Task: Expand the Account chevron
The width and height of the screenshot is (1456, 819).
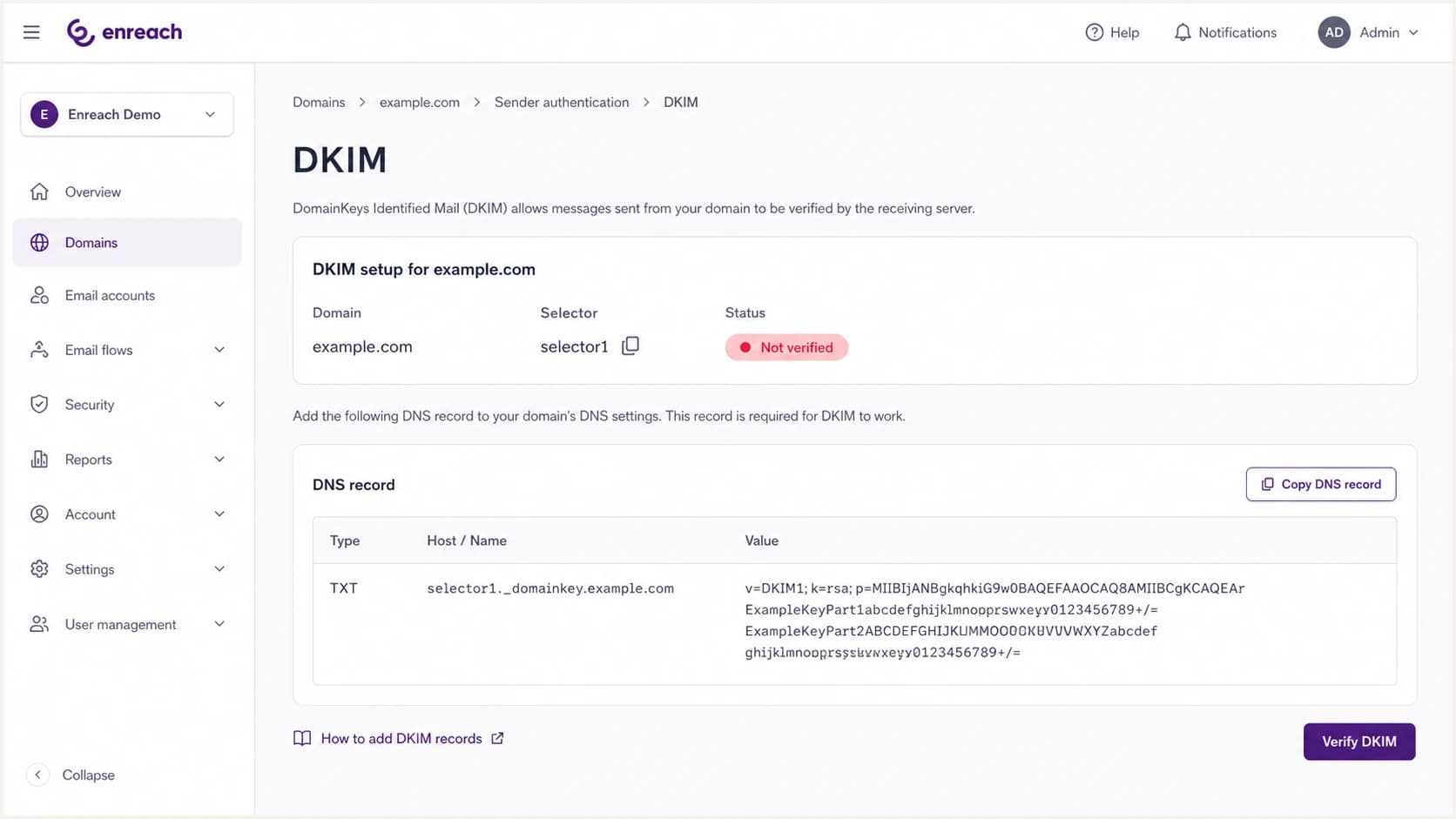Action: pyautogui.click(x=219, y=514)
